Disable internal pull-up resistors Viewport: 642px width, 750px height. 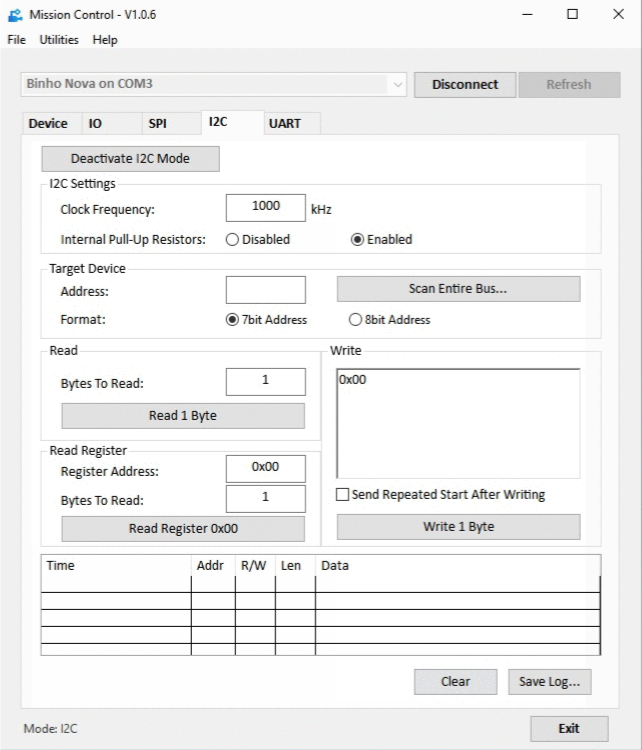(233, 240)
